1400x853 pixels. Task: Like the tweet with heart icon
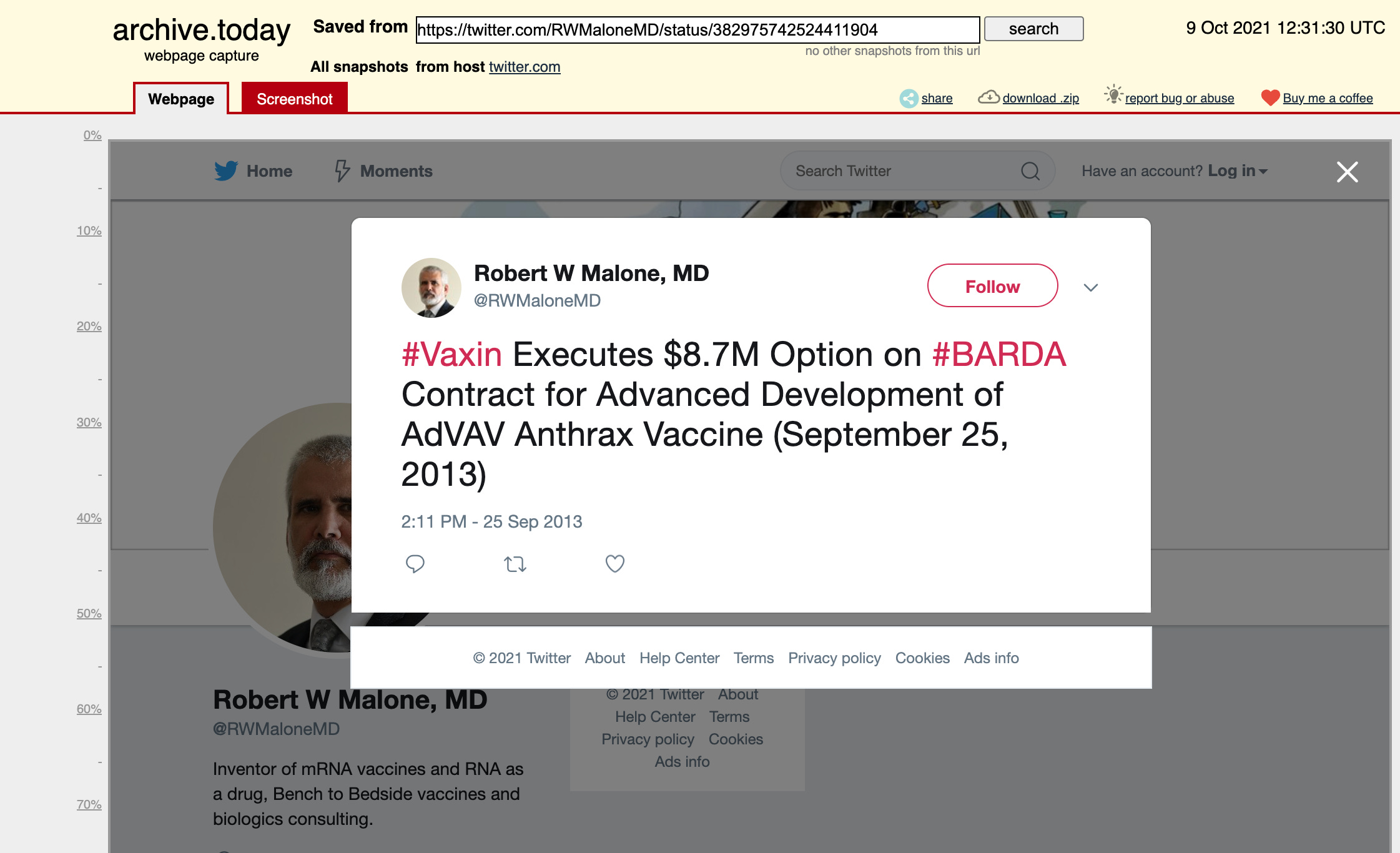(615, 564)
